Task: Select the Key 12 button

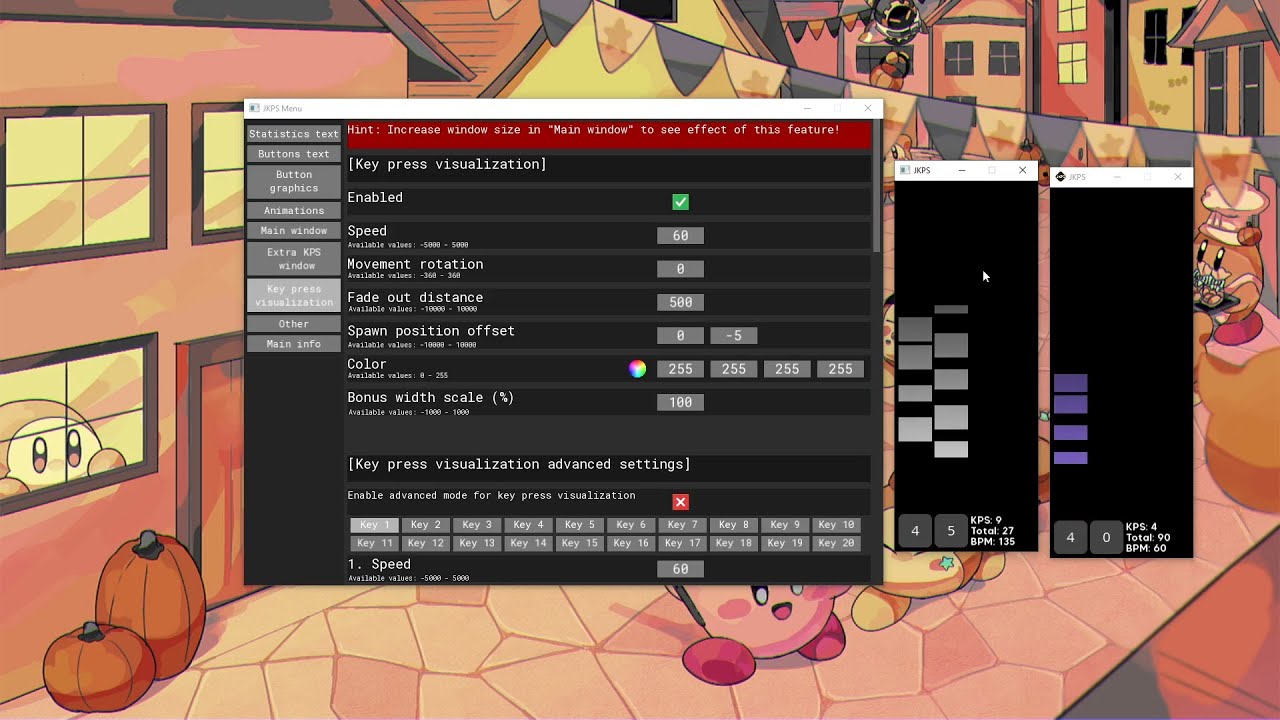Action: tap(425, 543)
